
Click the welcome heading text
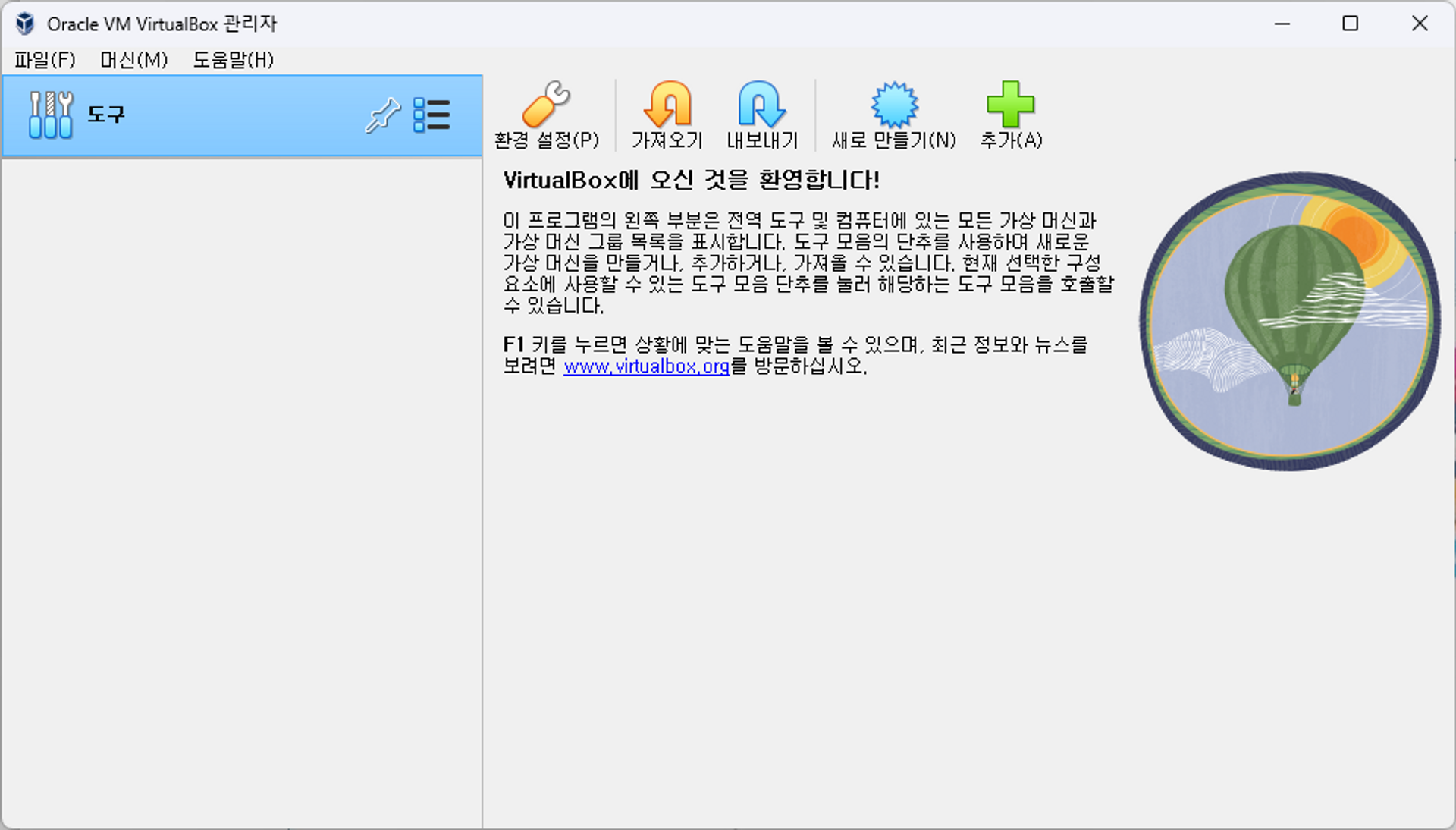691,181
